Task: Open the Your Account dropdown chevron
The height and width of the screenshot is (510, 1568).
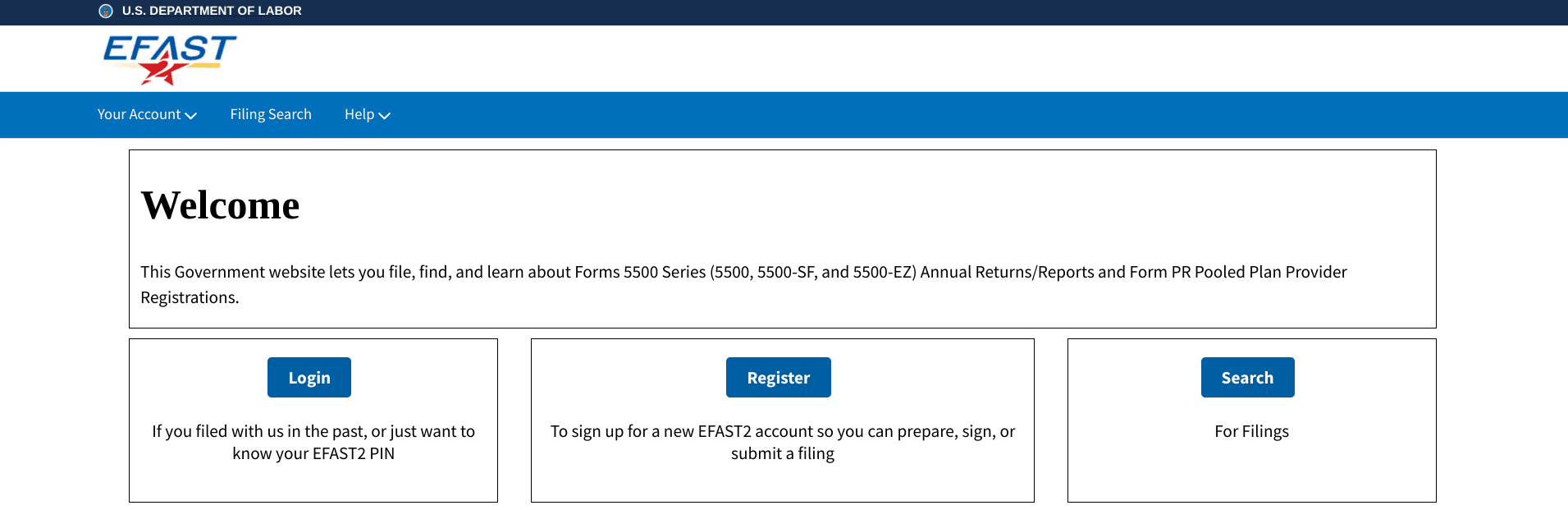Action: pos(192,115)
